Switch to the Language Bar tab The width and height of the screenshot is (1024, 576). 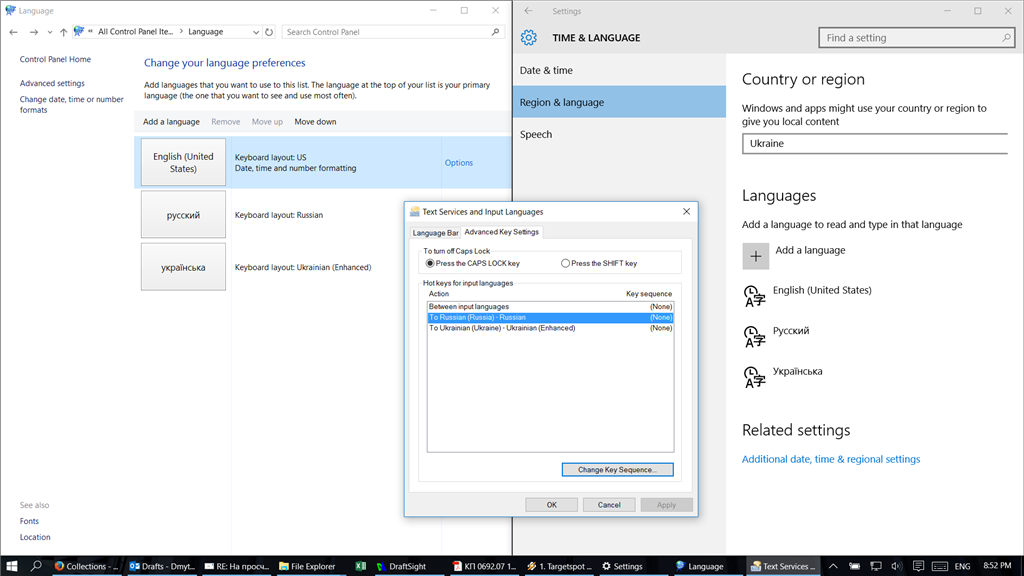tap(435, 233)
